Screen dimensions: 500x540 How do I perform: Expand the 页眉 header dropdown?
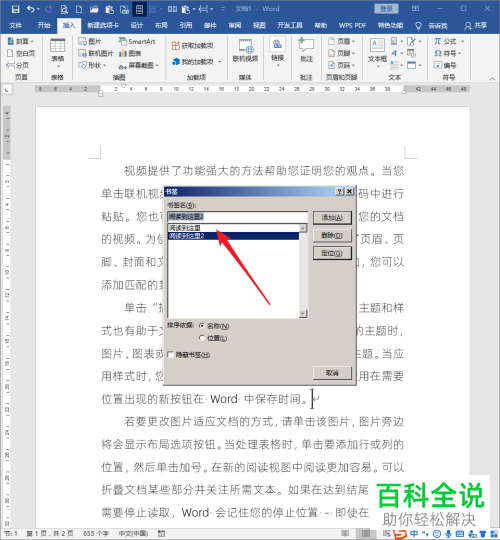(x=354, y=41)
